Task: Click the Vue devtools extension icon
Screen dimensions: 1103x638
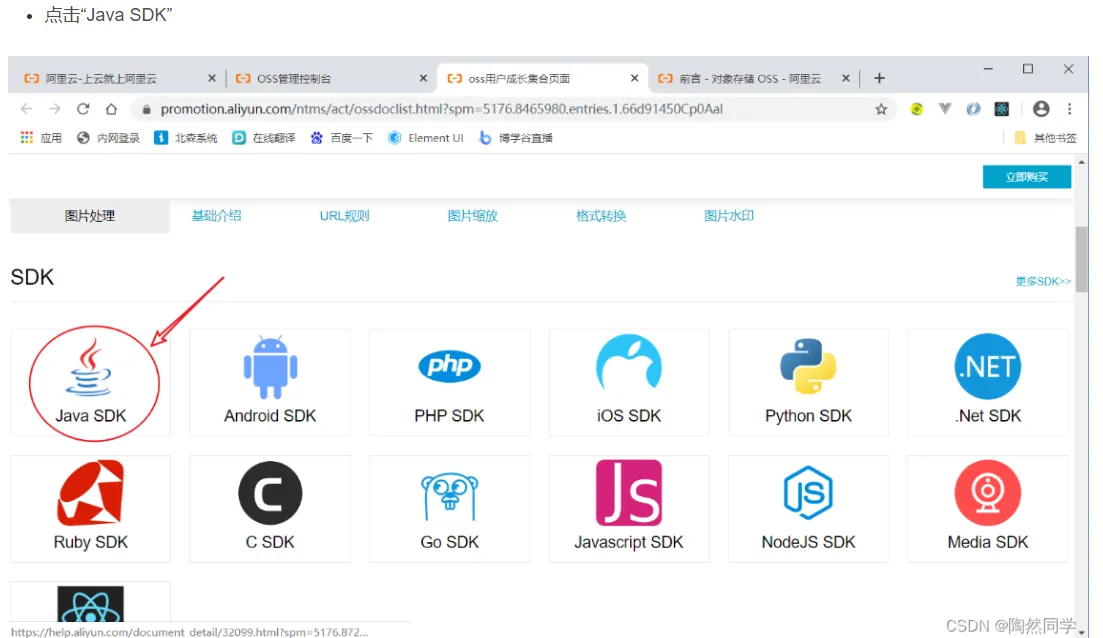Action: click(x=945, y=109)
